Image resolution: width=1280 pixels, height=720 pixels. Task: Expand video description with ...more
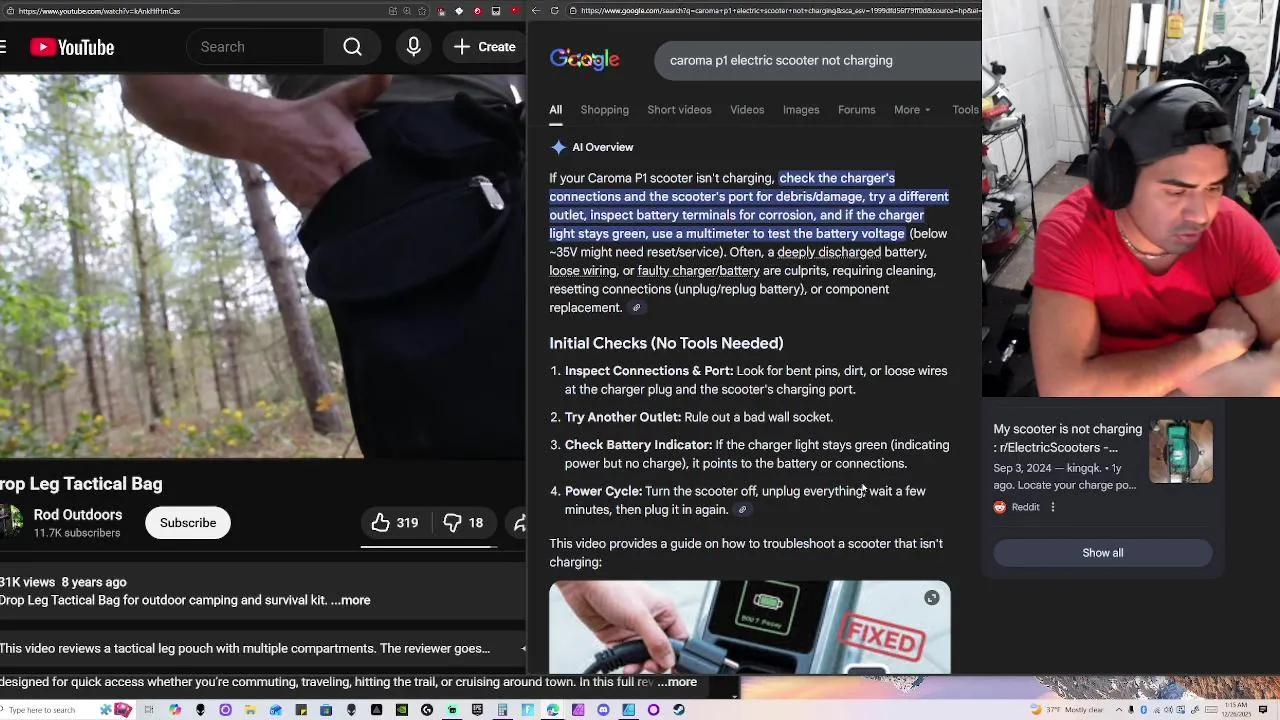pyautogui.click(x=351, y=600)
